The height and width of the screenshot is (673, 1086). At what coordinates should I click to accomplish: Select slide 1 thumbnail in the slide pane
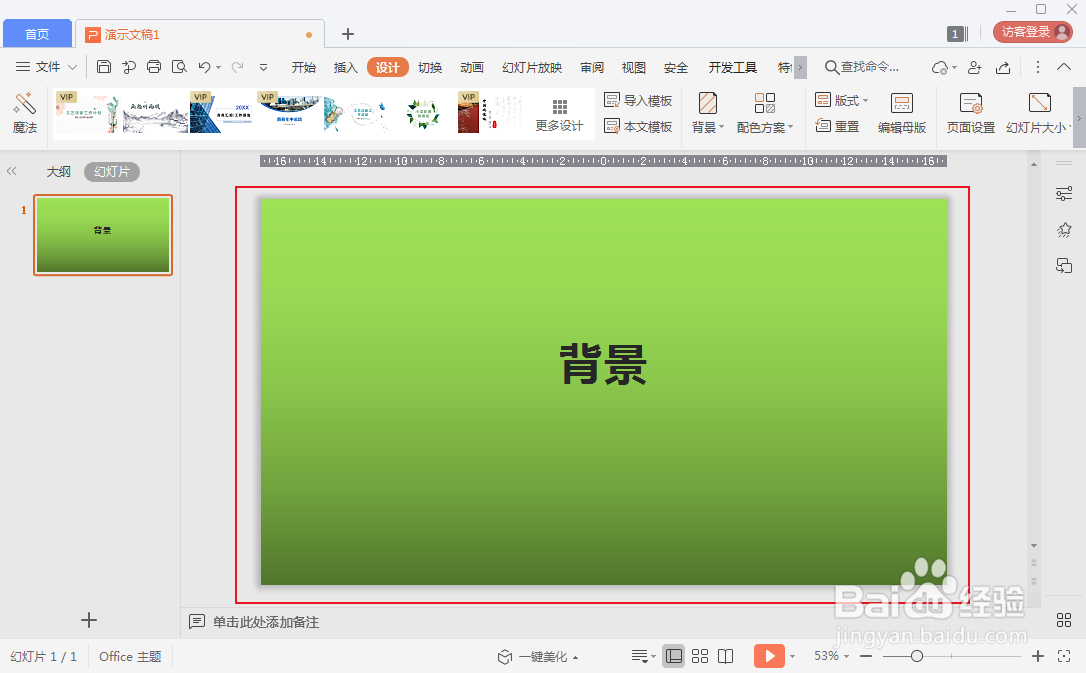pos(103,234)
